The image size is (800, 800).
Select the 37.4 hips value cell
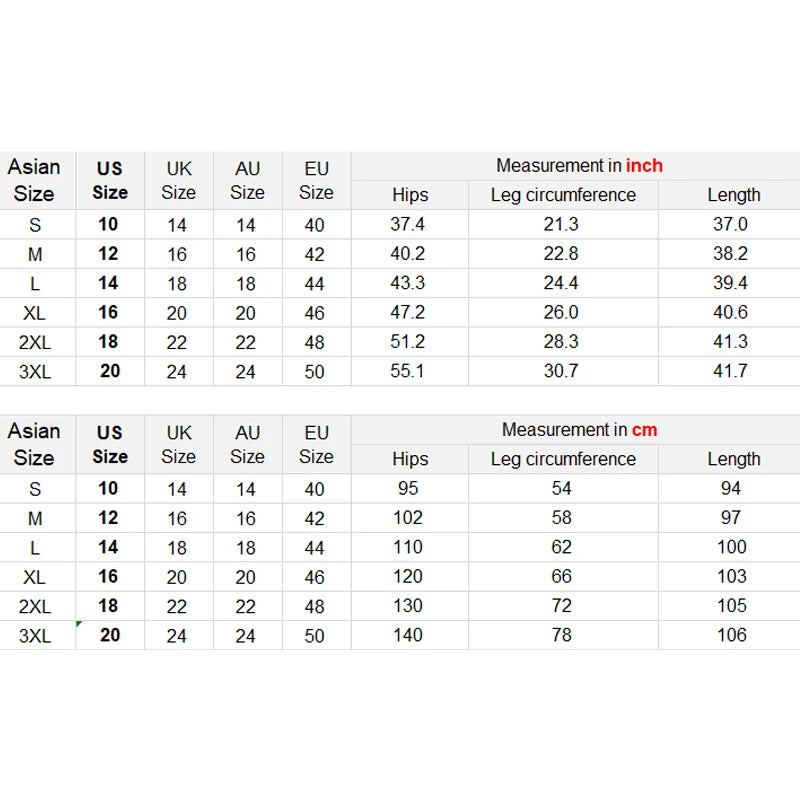[408, 225]
